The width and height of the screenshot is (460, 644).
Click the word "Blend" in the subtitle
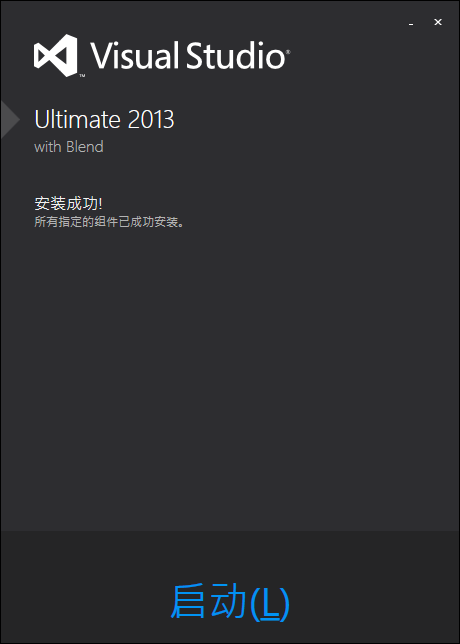[x=85, y=147]
